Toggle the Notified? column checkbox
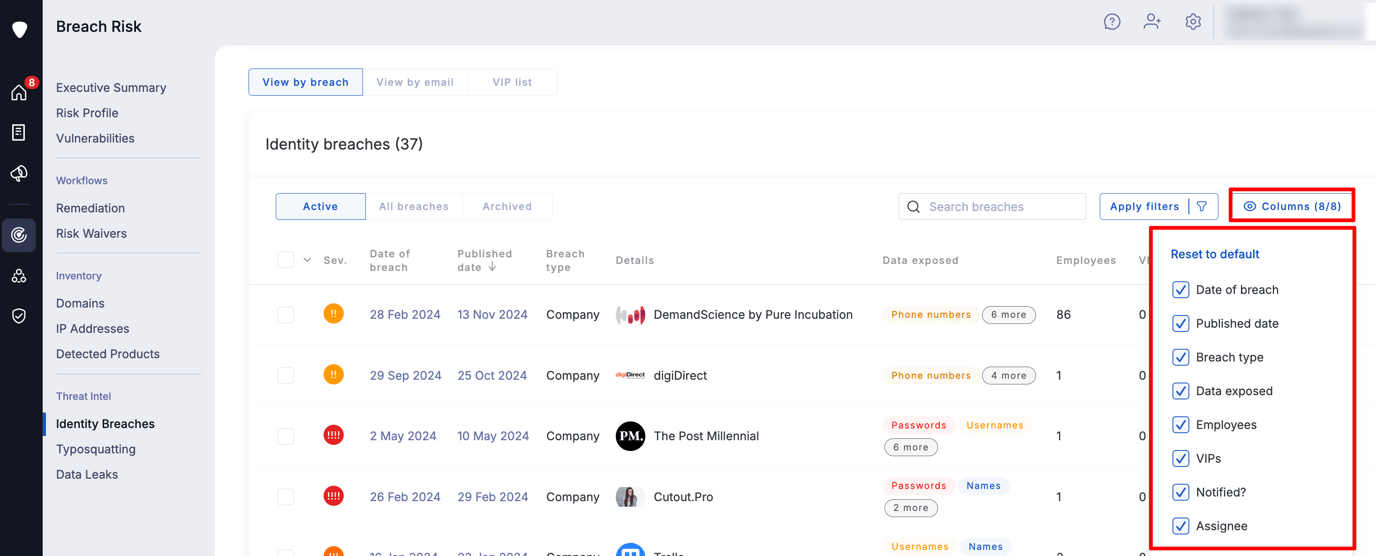The height and width of the screenshot is (556, 1376). pyautogui.click(x=1181, y=492)
